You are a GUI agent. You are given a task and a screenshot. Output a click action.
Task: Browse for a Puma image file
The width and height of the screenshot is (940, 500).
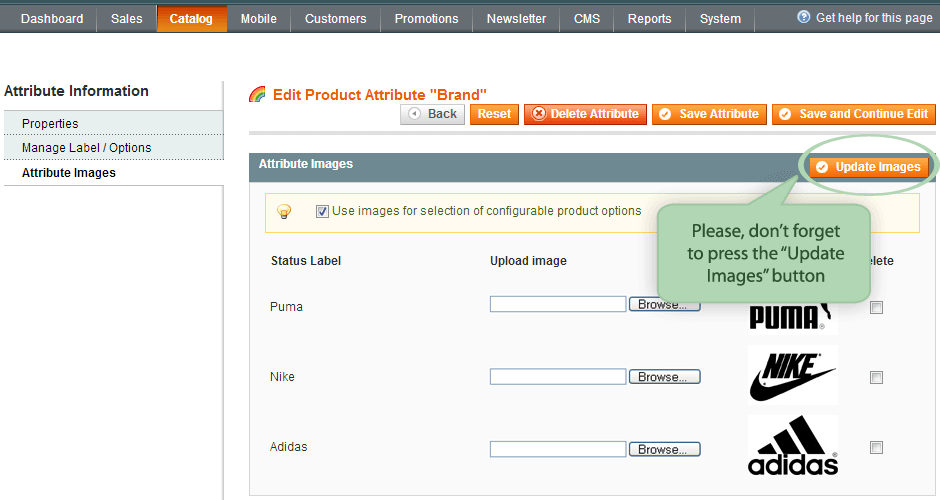pyautogui.click(x=664, y=305)
